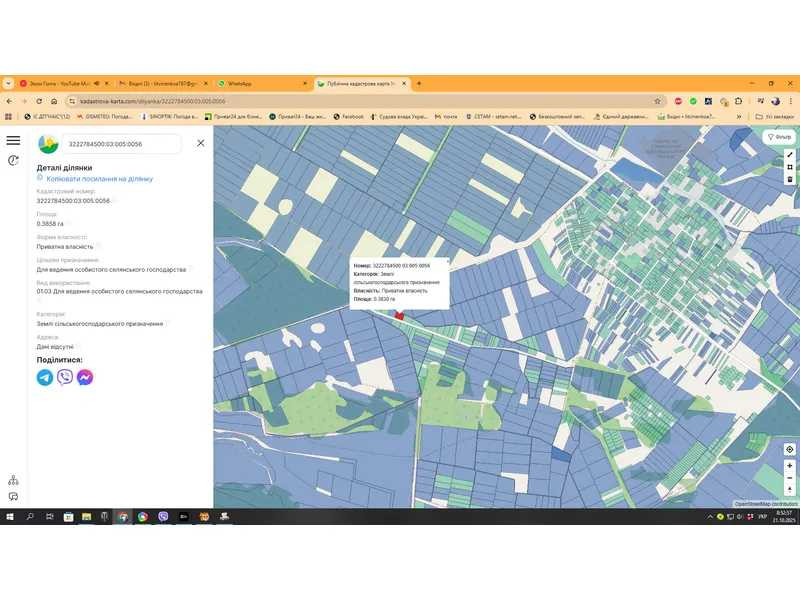
Task: Click the cadastral number search field
Action: point(122,144)
